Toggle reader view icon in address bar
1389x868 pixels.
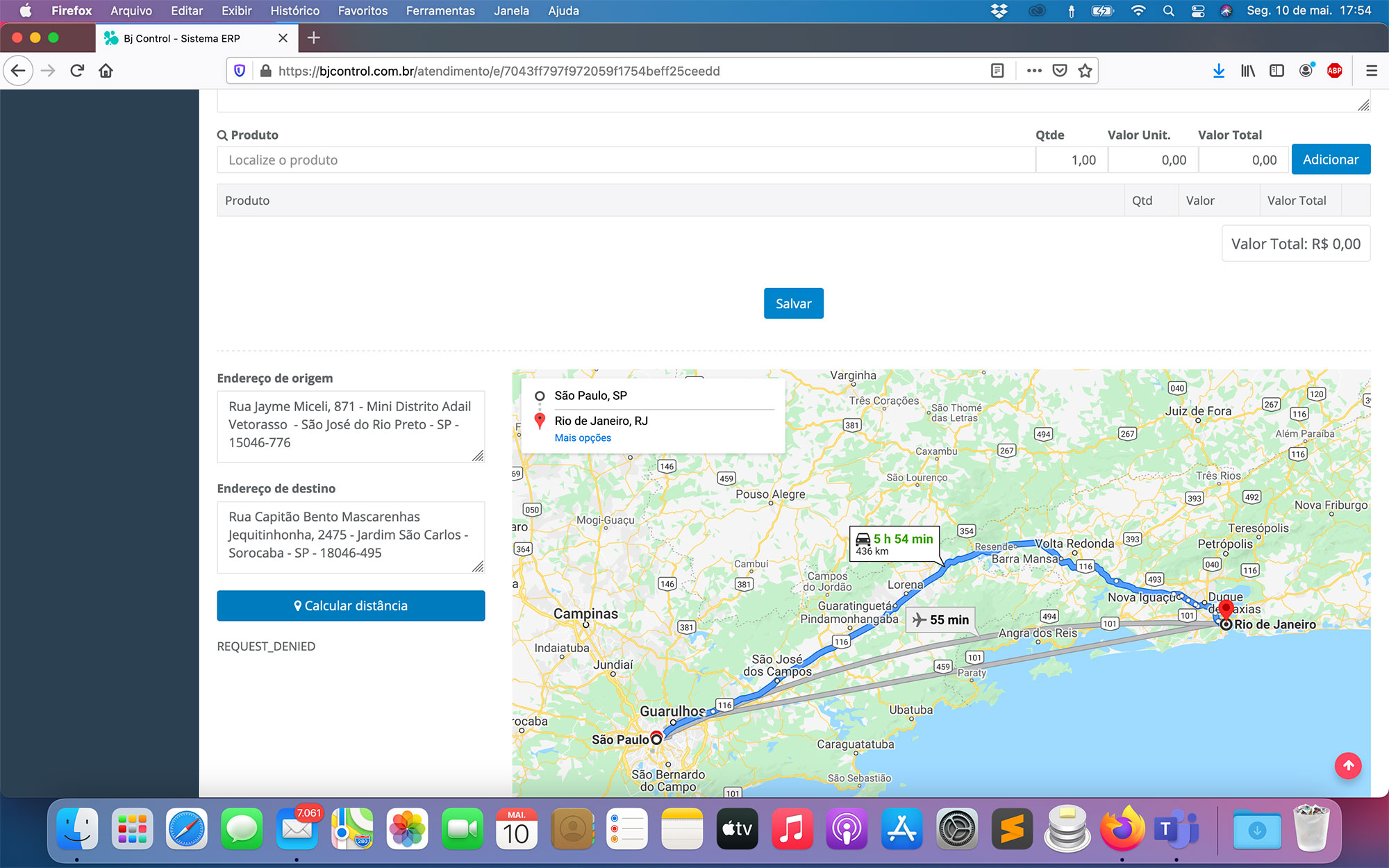997,71
